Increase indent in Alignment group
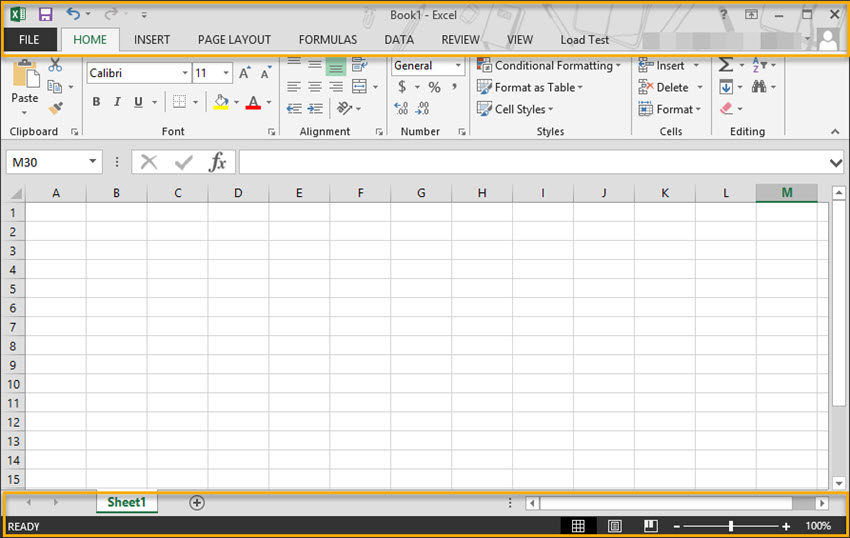The image size is (850, 538). [315, 109]
